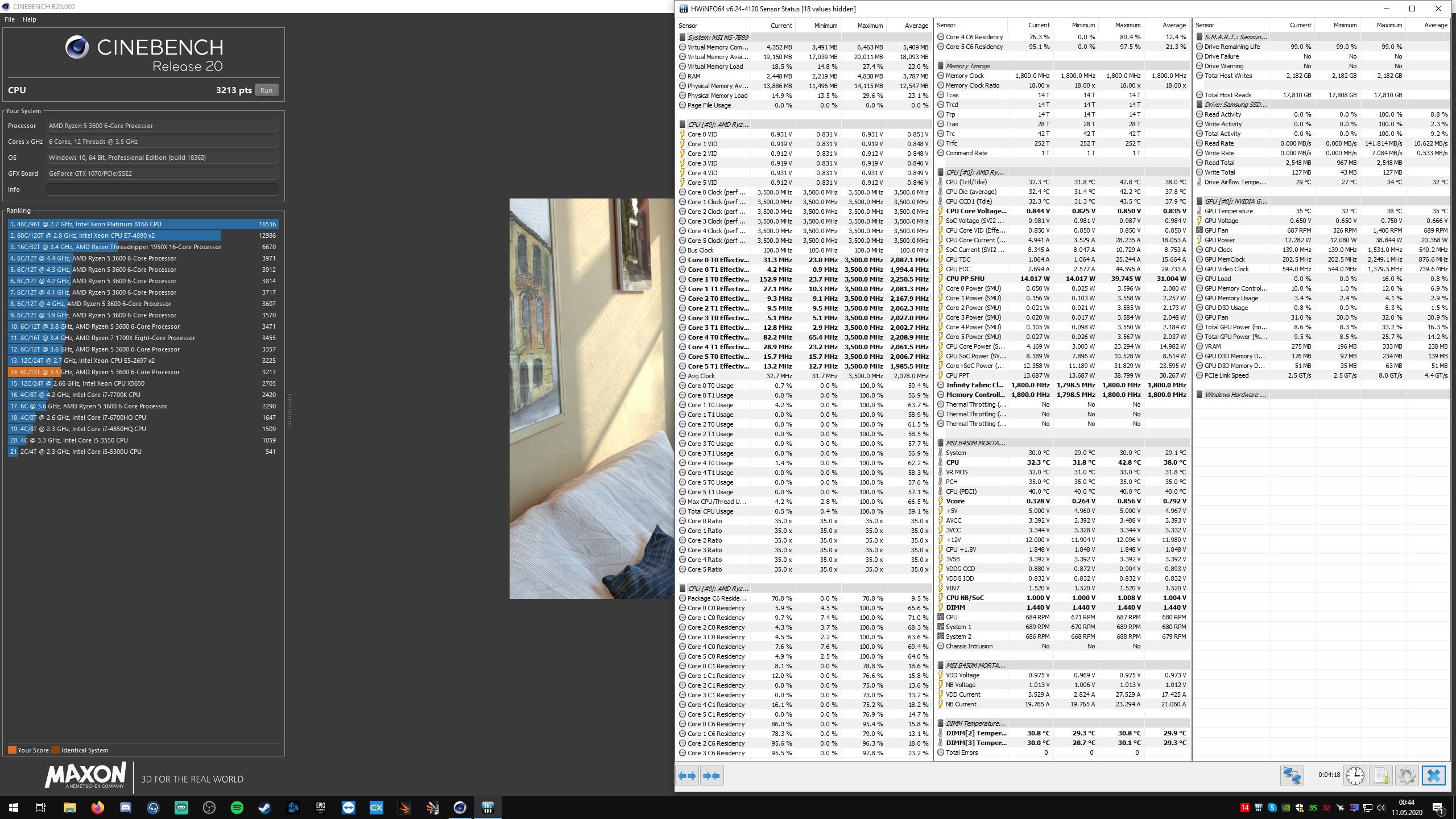
Task: Switch to the HWiNFO taskbar icon
Action: point(488,807)
